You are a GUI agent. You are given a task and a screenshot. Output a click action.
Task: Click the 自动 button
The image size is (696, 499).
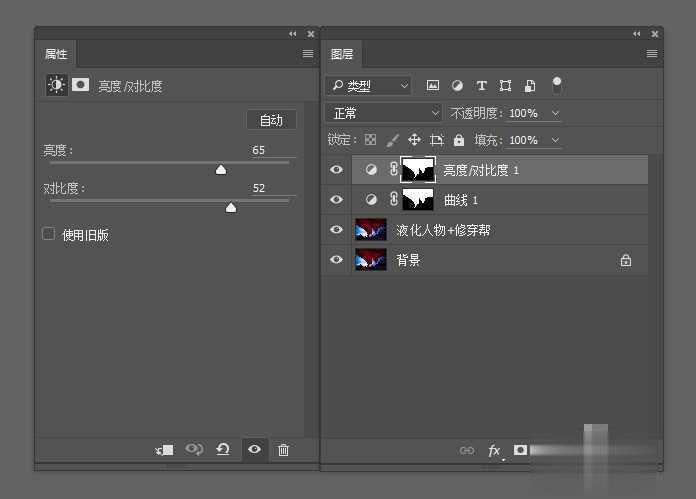(271, 120)
